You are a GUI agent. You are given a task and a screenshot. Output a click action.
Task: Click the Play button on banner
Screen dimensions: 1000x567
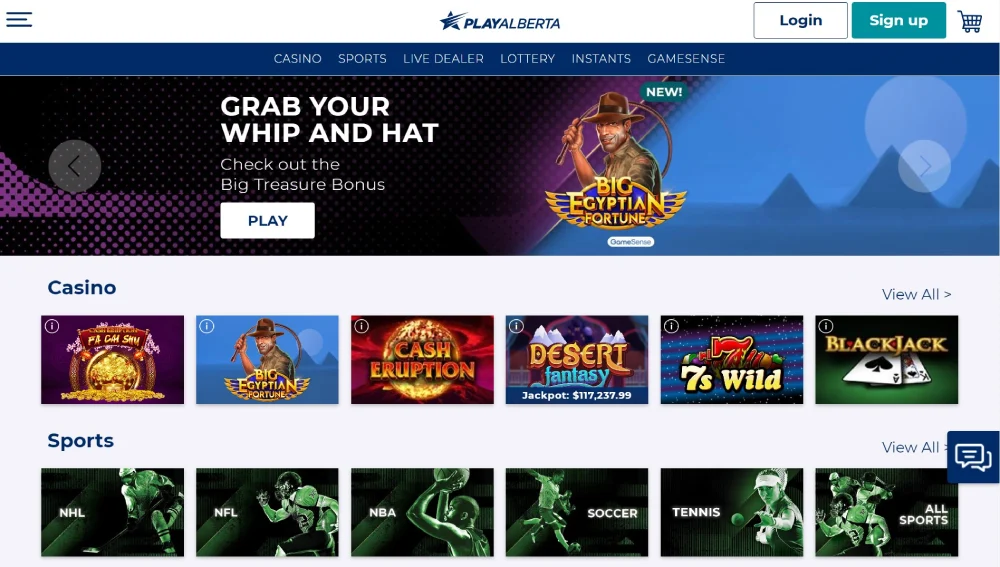click(267, 221)
